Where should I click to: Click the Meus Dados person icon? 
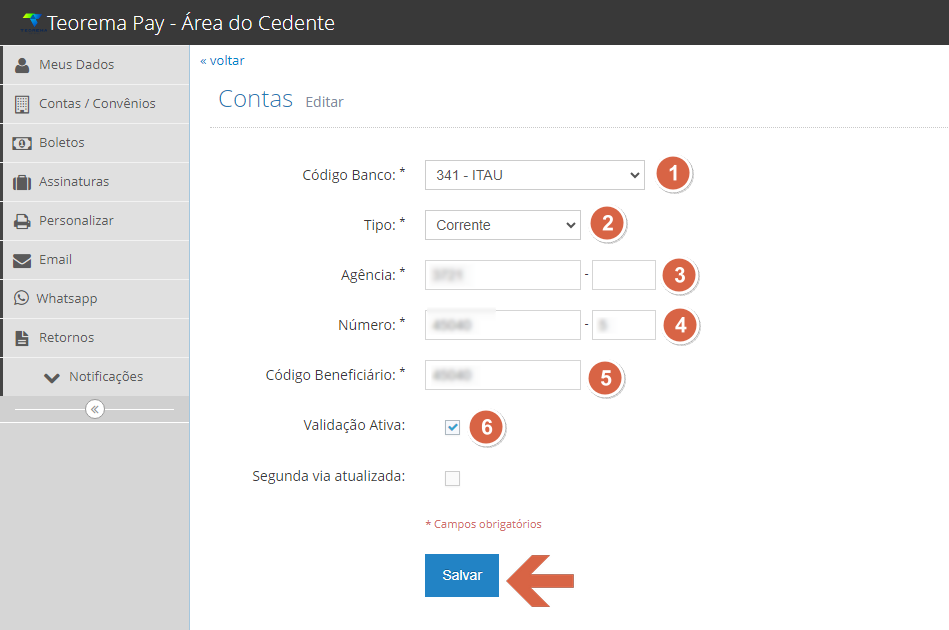pyautogui.click(x=22, y=65)
